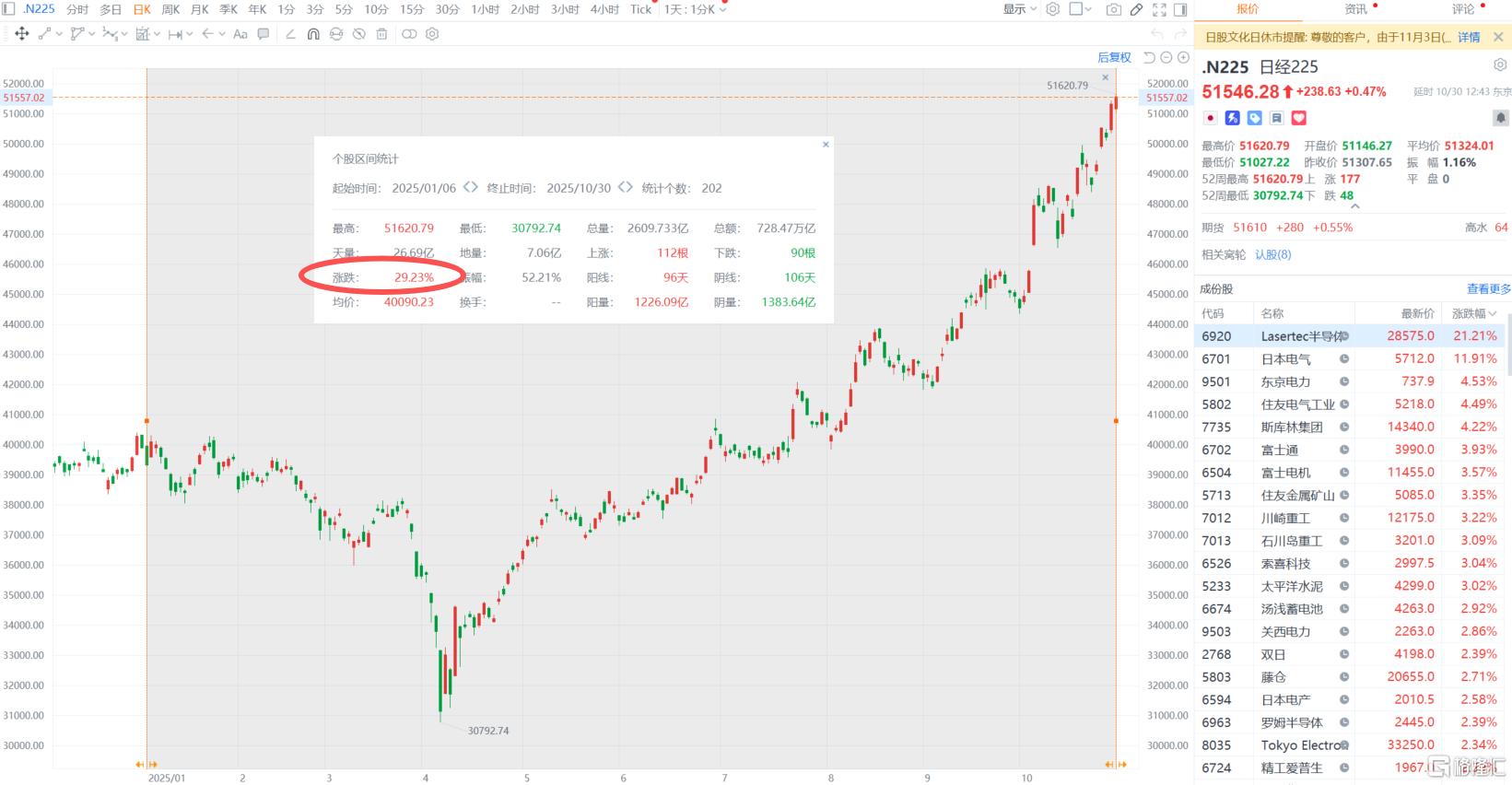Add to favorites with the heart icon
This screenshot has width=1512, height=785.
point(1299,118)
